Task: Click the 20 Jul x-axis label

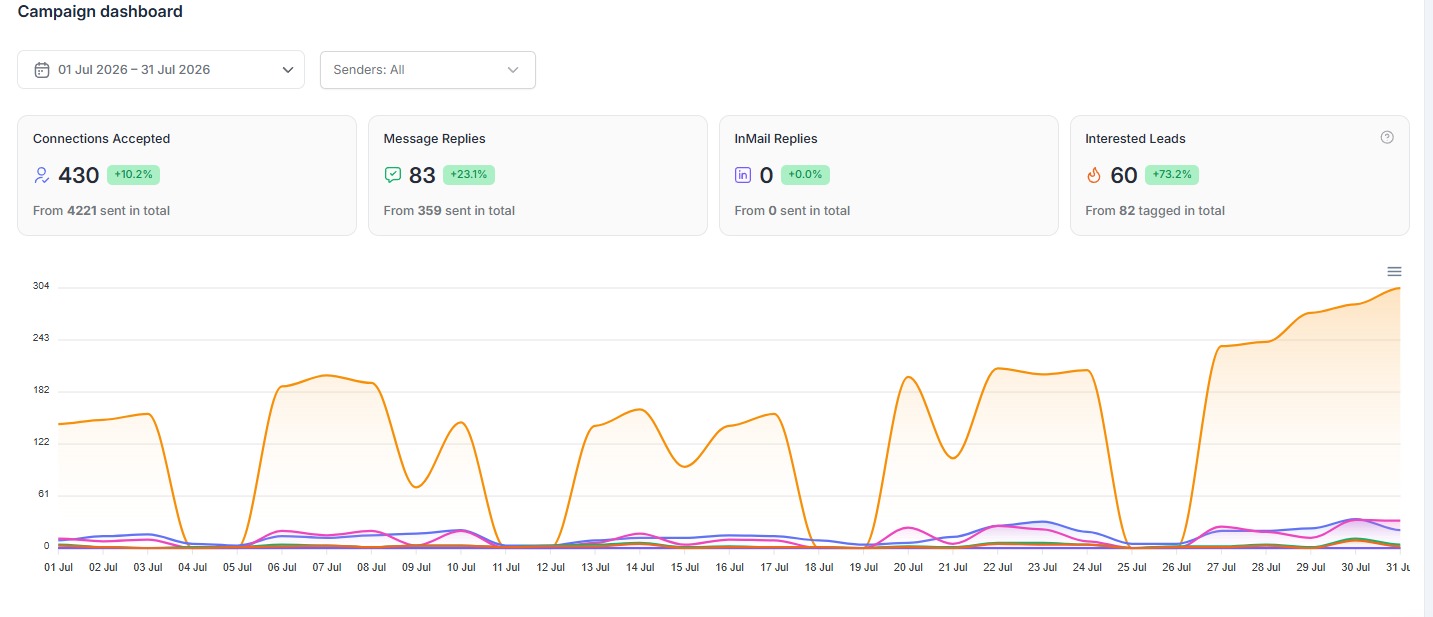Action: click(908, 567)
